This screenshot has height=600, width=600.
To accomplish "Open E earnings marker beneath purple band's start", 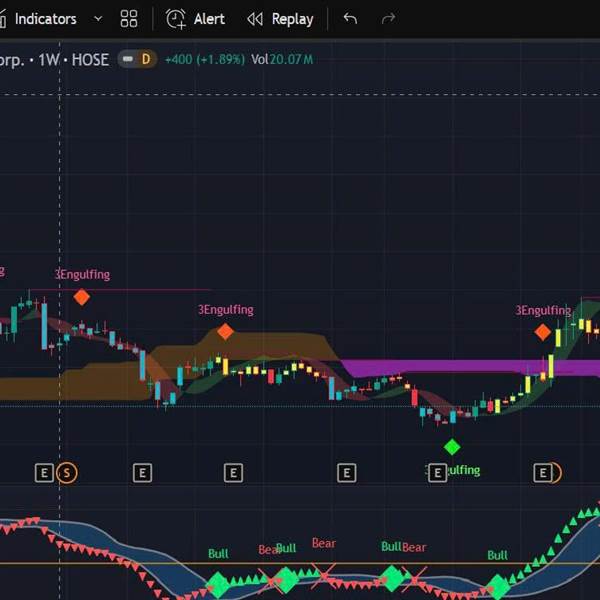I will 347,473.
